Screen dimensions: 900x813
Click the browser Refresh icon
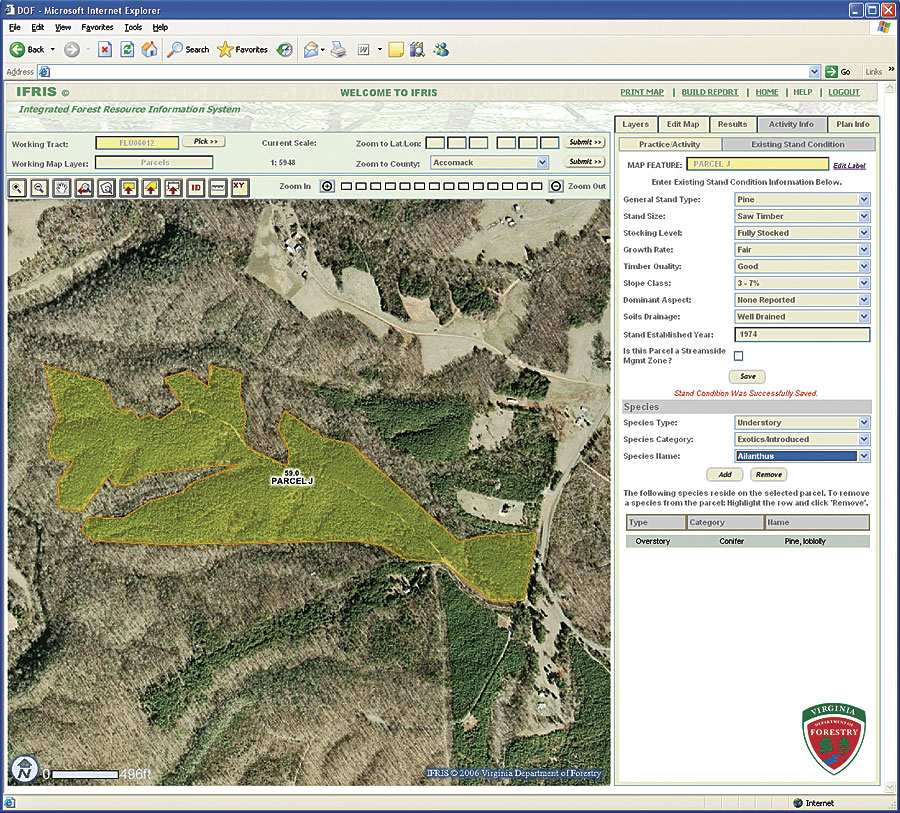[x=127, y=49]
